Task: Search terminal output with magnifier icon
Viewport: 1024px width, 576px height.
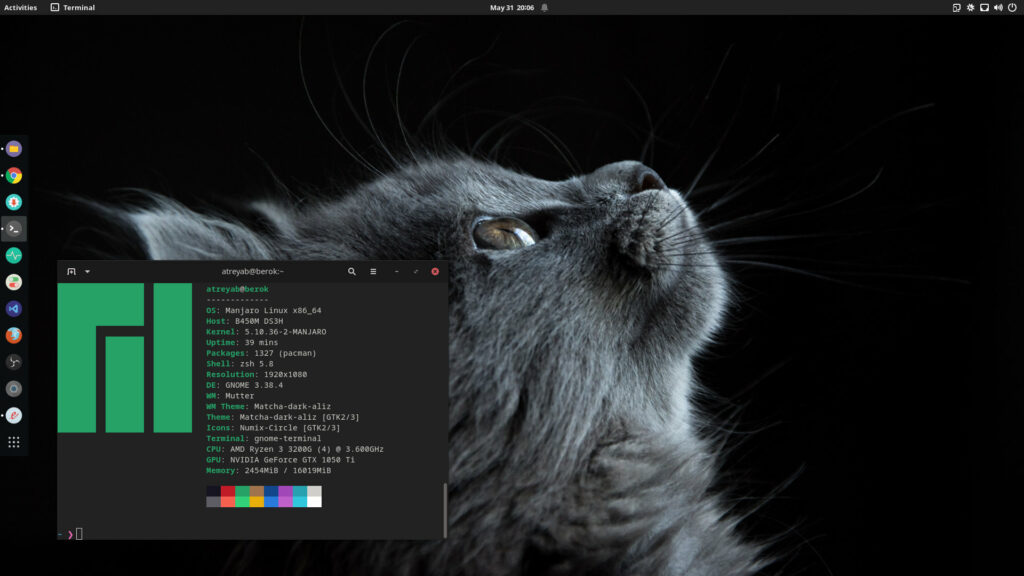Action: pyautogui.click(x=351, y=272)
